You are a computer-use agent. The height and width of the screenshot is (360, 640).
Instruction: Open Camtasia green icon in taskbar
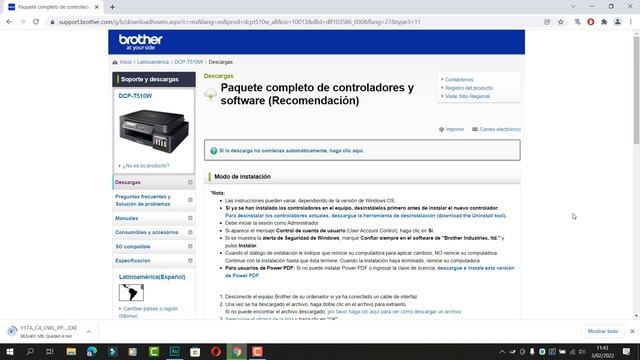click(154, 351)
